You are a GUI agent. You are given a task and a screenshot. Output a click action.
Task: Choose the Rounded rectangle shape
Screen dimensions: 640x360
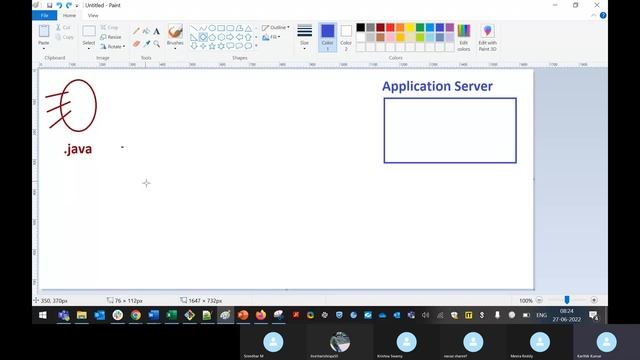click(230, 28)
